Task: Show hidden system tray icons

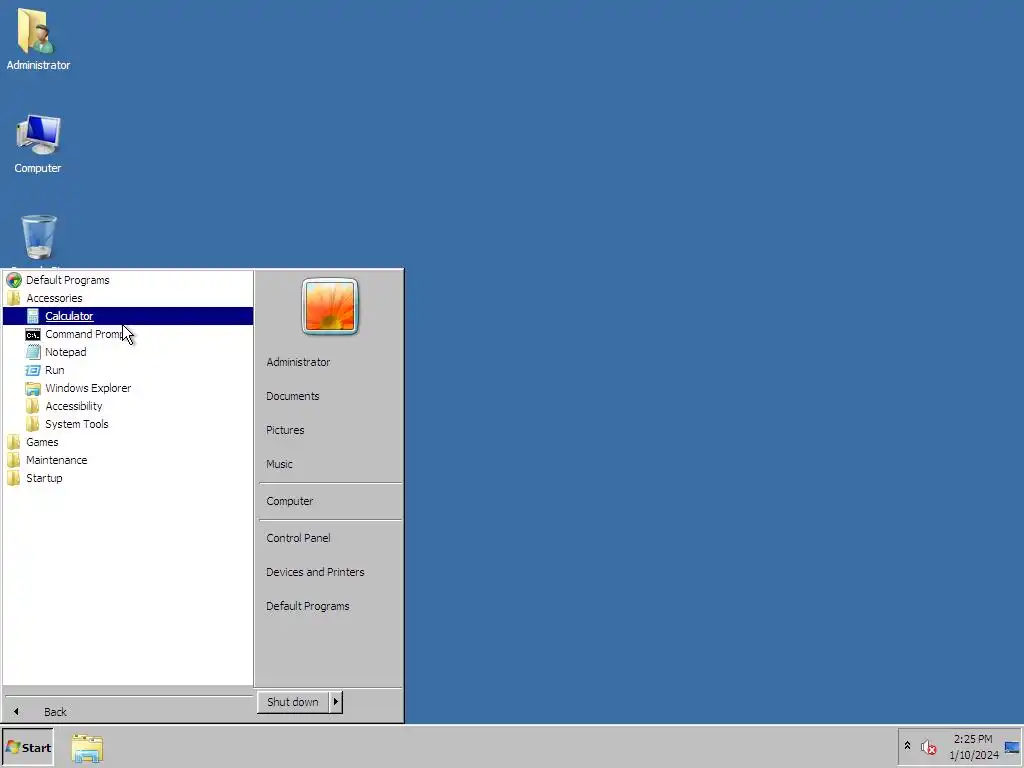Action: pos(907,746)
